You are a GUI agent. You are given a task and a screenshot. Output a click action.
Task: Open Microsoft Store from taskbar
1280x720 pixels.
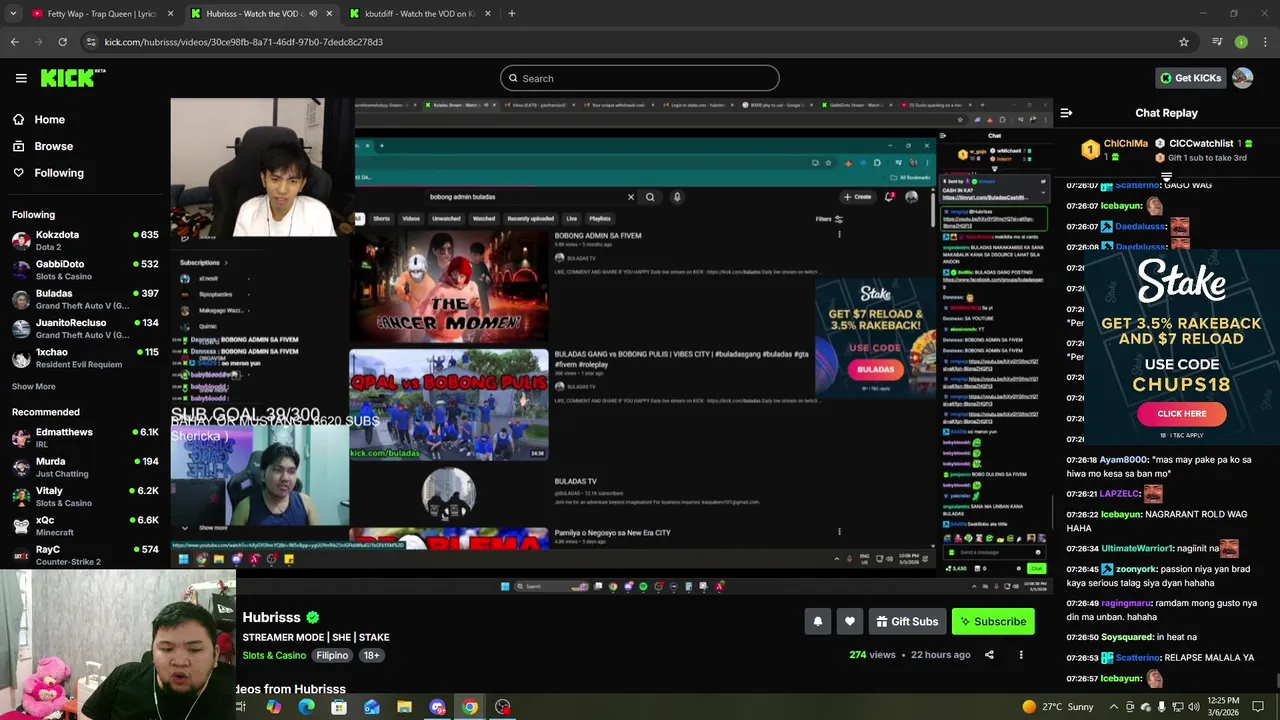[339, 707]
